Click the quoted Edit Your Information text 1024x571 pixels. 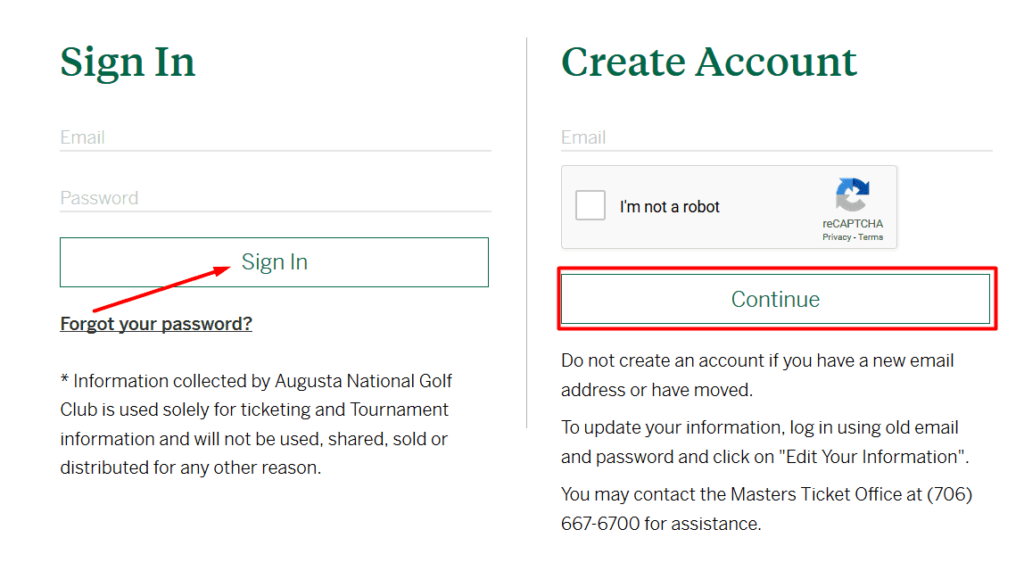pyautogui.click(x=871, y=457)
